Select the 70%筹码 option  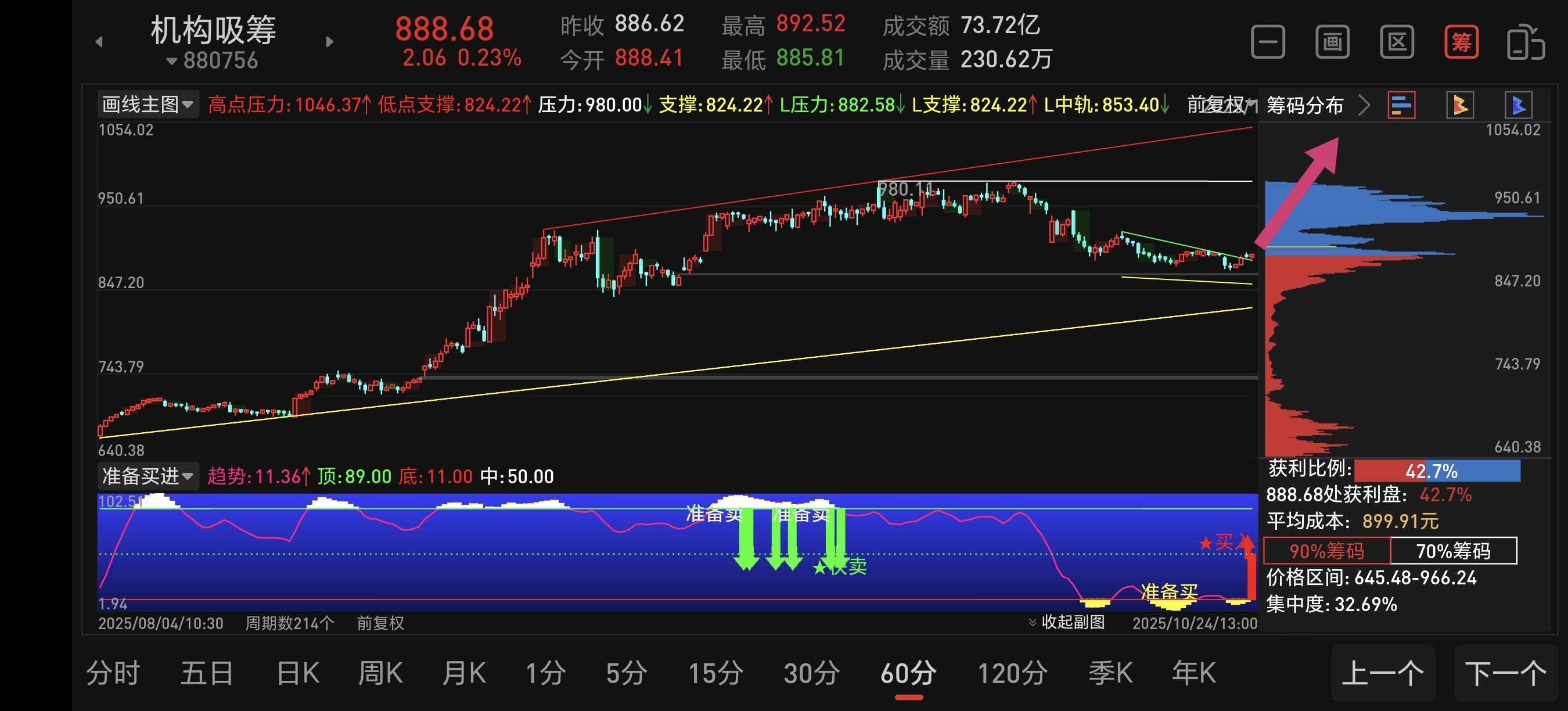(x=1453, y=551)
